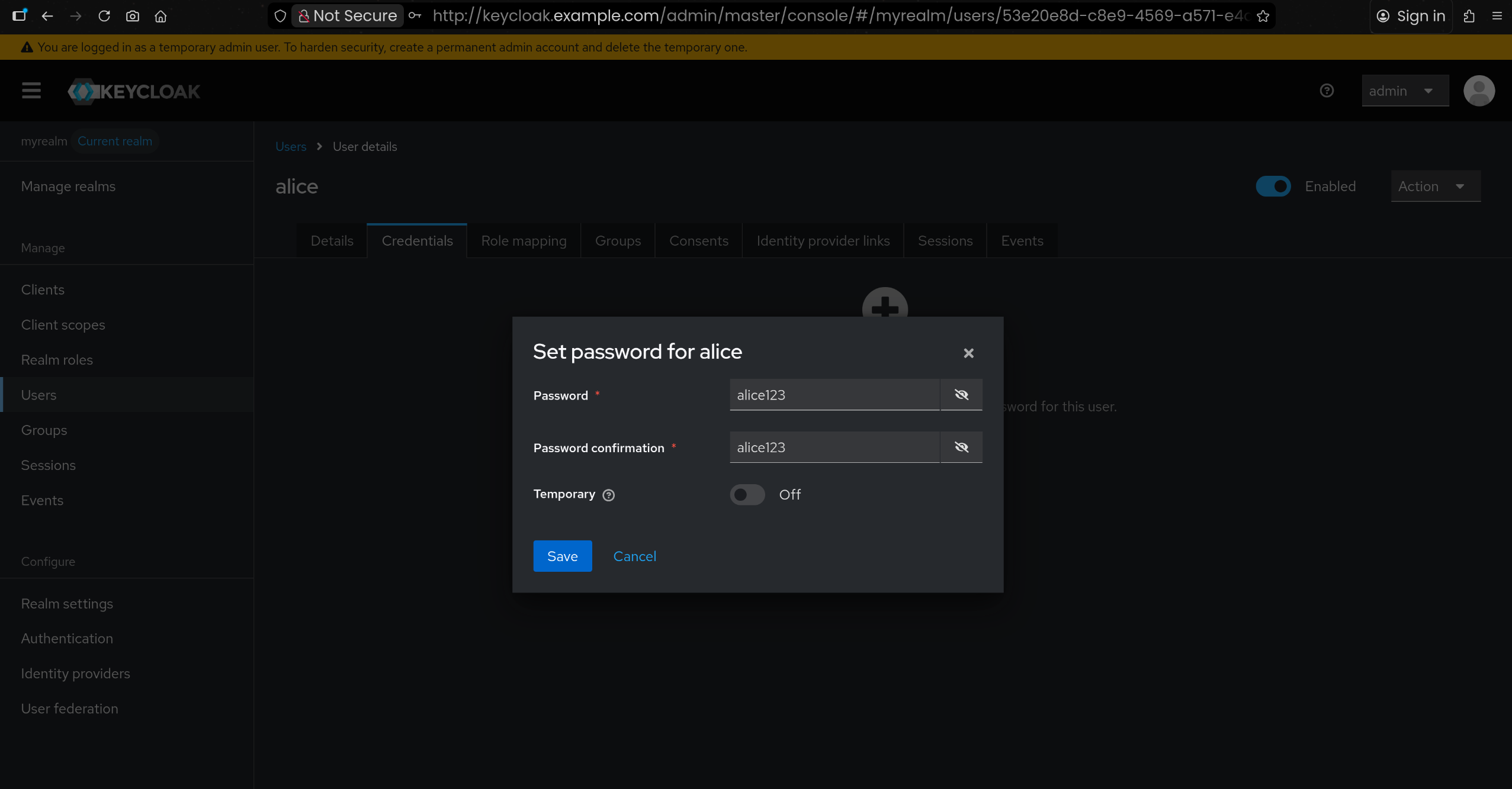
Task: Click the Keycloak logo
Action: (x=134, y=91)
